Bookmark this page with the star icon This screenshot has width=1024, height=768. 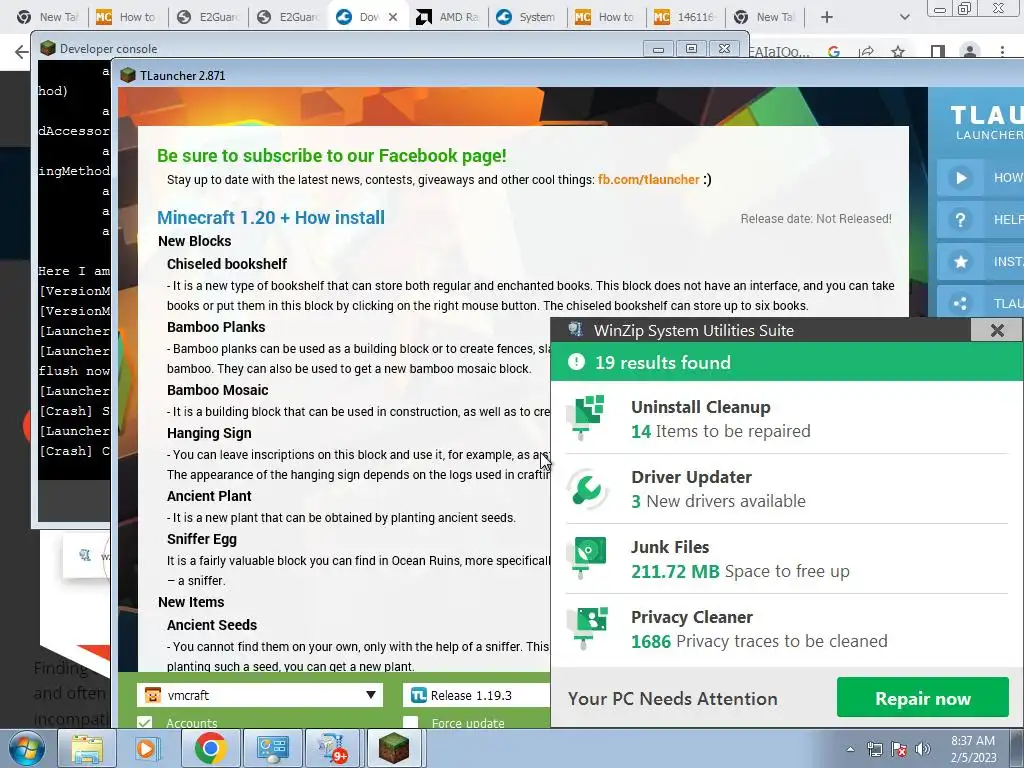coord(898,52)
